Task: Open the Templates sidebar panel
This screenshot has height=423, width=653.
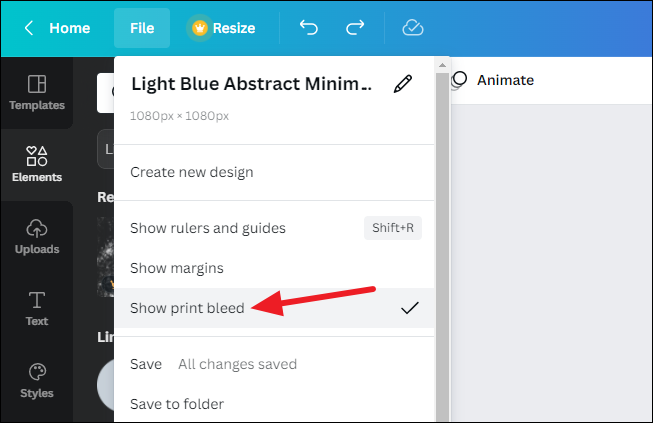Action: 37,92
